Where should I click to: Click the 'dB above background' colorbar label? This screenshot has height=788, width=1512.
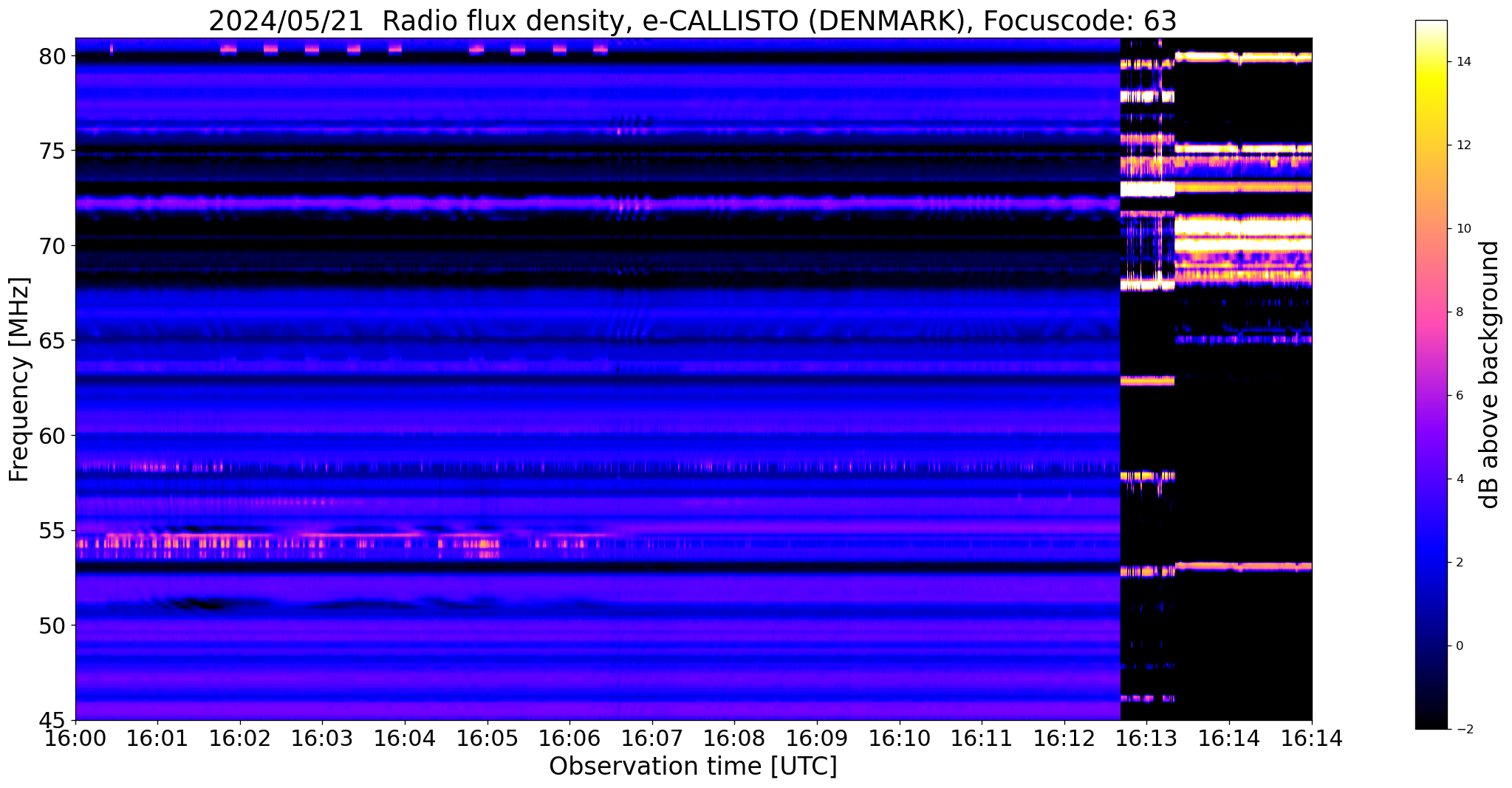pos(1490,375)
